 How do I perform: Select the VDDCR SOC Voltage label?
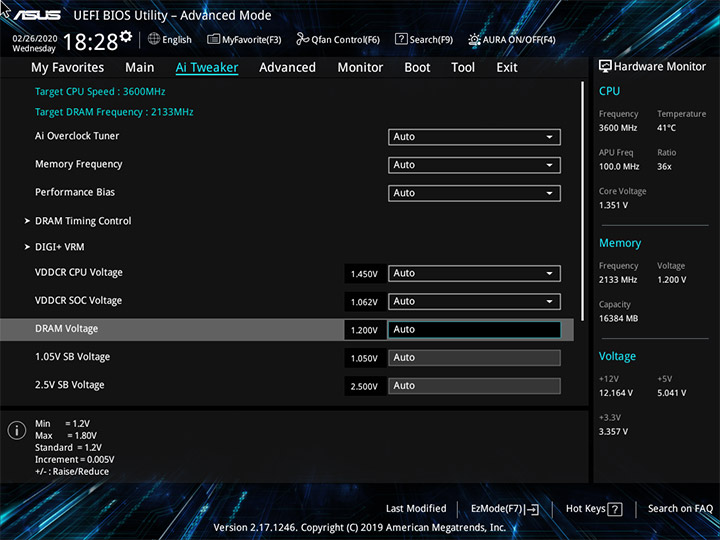pyautogui.click(x=79, y=300)
